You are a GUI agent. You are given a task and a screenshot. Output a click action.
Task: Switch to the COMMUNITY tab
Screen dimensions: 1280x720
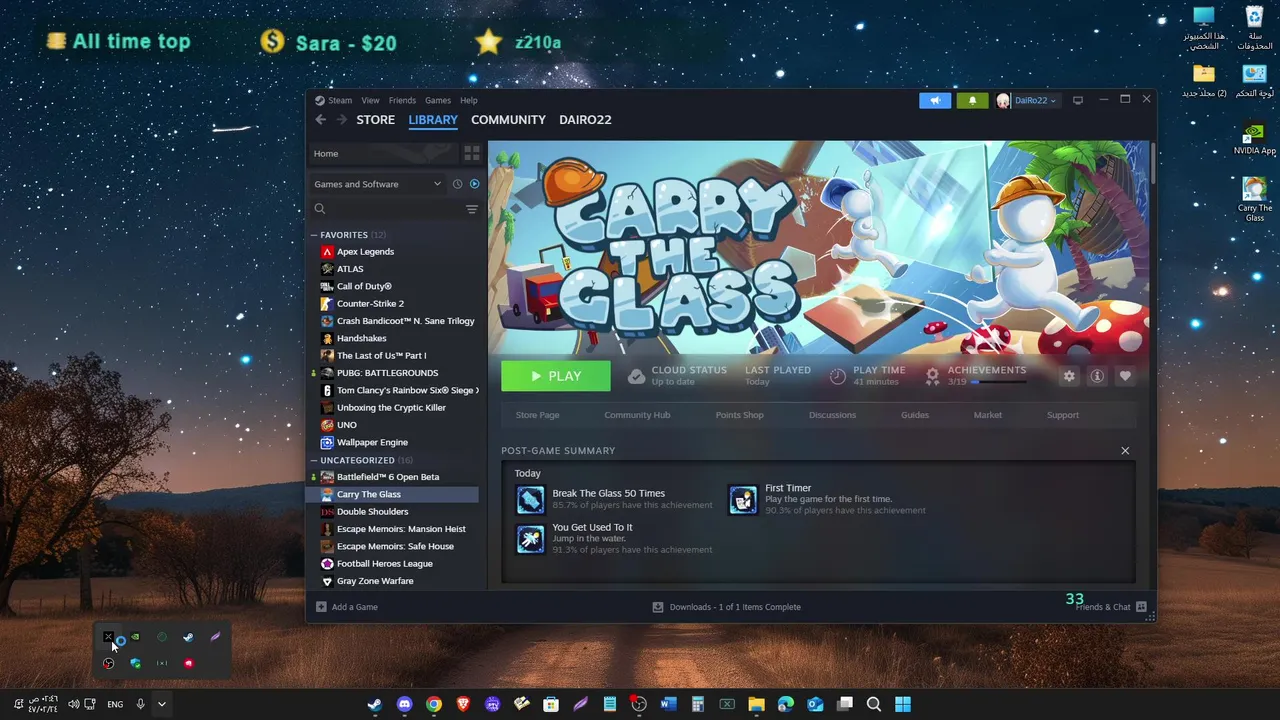[x=508, y=120]
